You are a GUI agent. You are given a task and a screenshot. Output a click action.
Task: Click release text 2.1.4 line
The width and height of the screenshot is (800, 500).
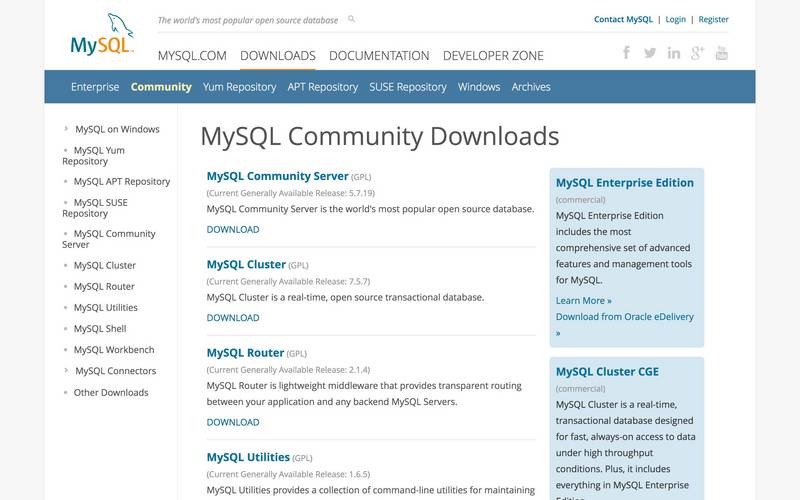coord(288,369)
